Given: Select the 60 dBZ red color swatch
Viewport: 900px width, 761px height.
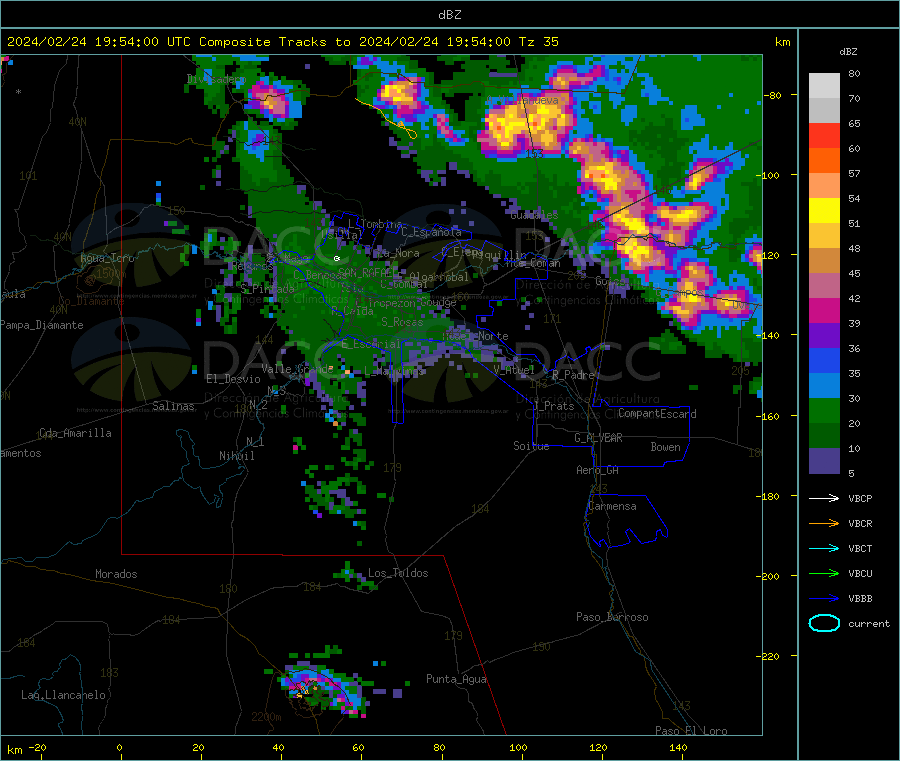Looking at the screenshot, I should click(824, 135).
